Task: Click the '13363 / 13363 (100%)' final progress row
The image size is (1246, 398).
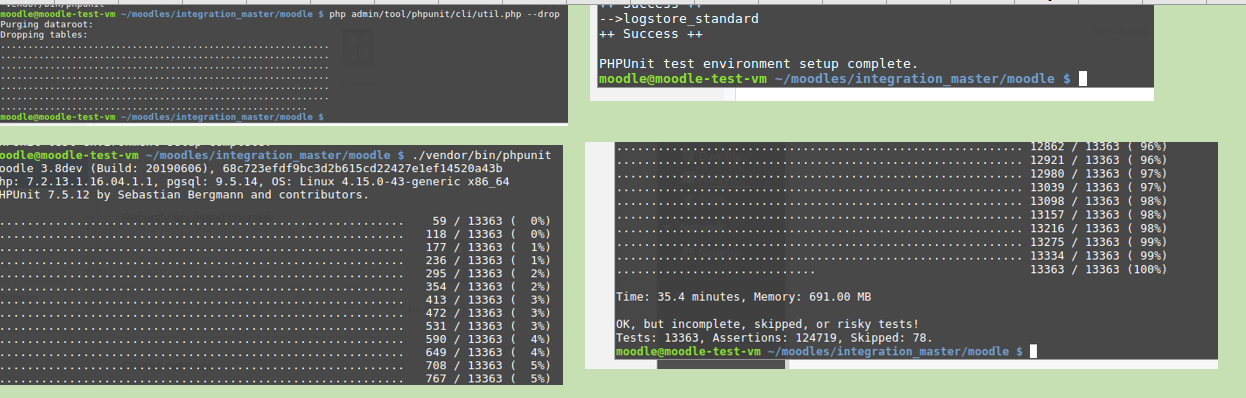Action: [891, 269]
